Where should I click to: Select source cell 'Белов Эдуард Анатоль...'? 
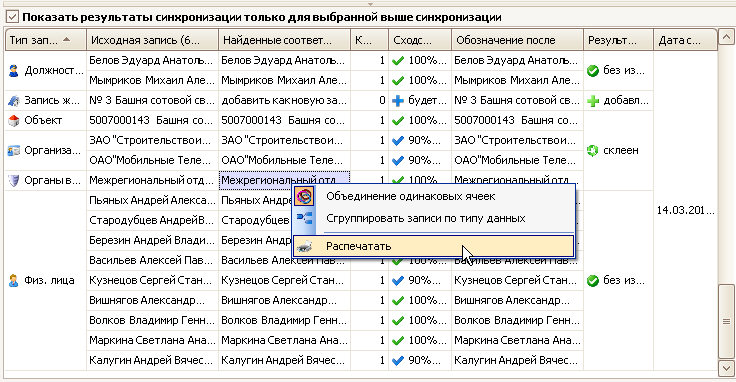[x=153, y=61]
